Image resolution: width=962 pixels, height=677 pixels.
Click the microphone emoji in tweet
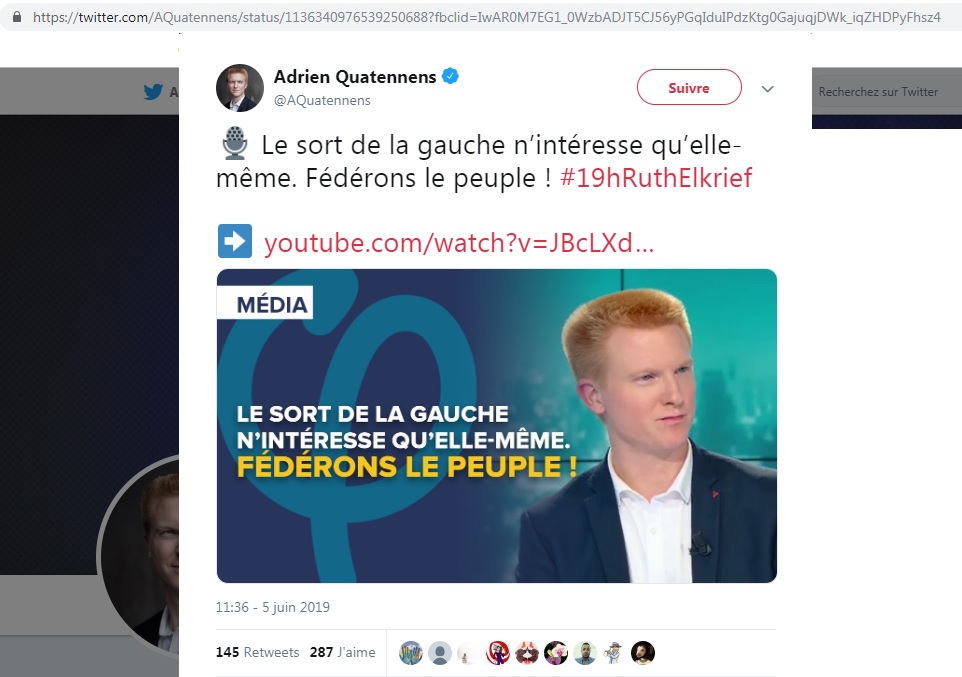(234, 143)
